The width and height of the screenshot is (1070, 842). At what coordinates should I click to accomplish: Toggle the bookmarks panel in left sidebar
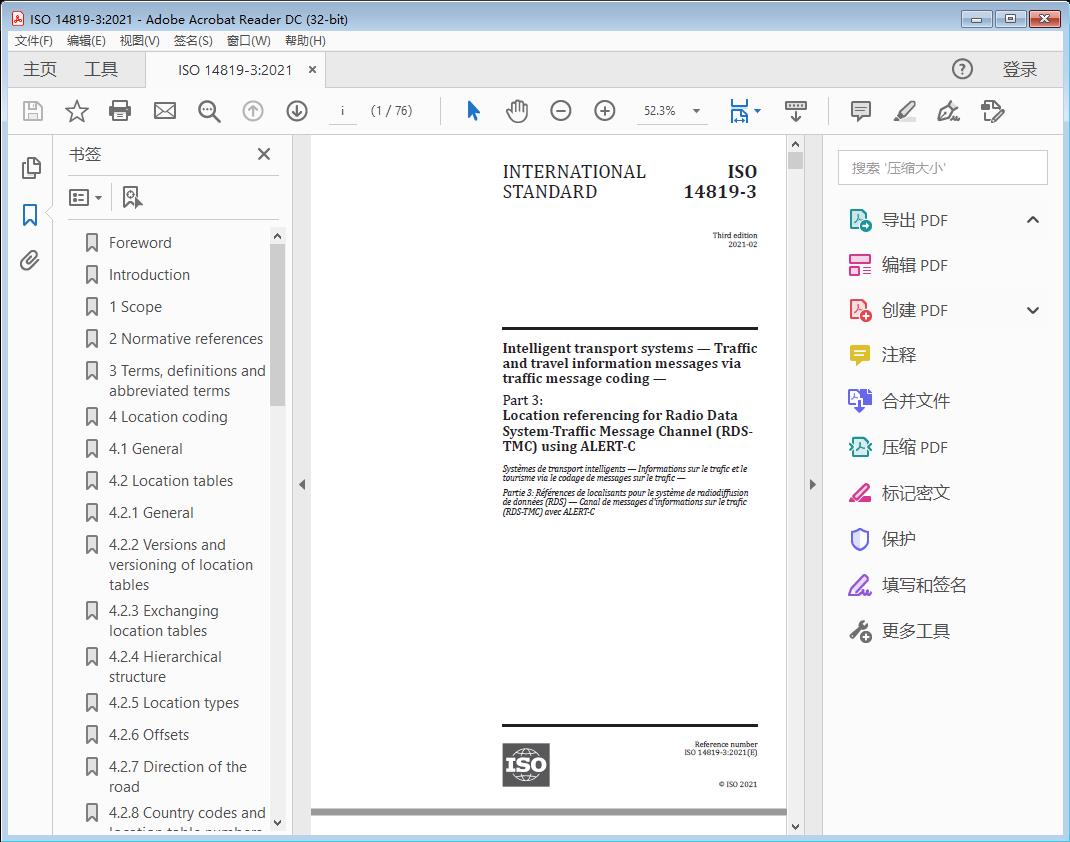pos(30,214)
